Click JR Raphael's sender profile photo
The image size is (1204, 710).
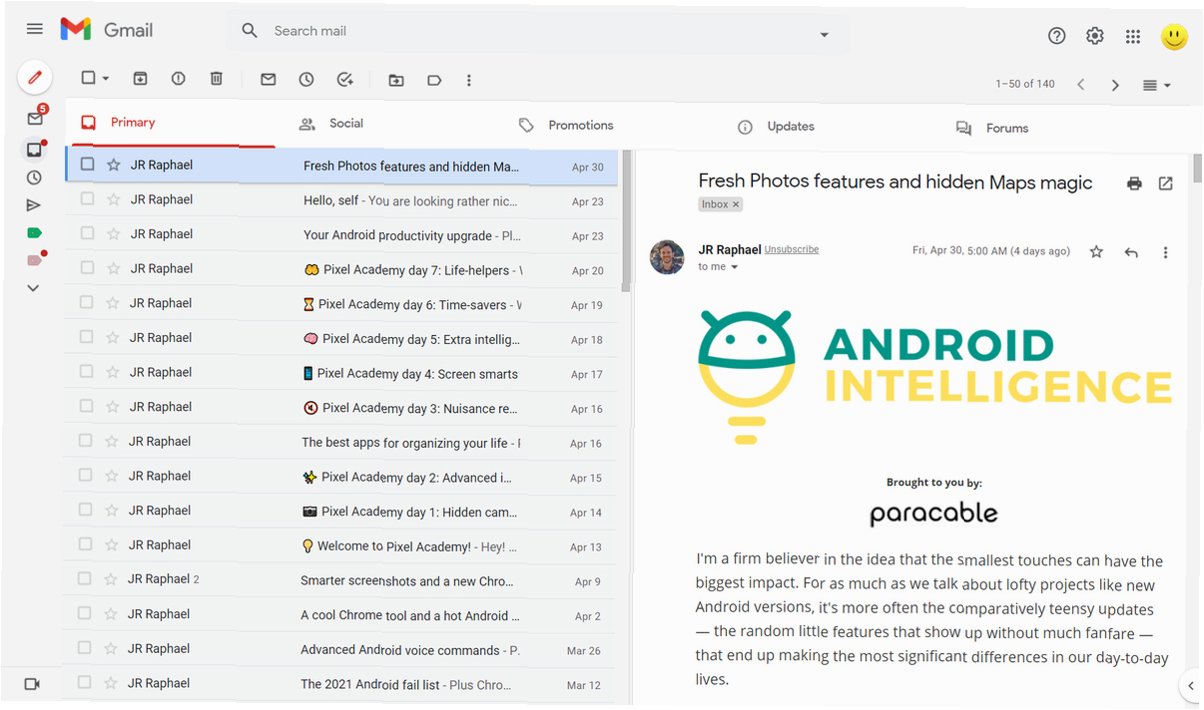tap(667, 257)
